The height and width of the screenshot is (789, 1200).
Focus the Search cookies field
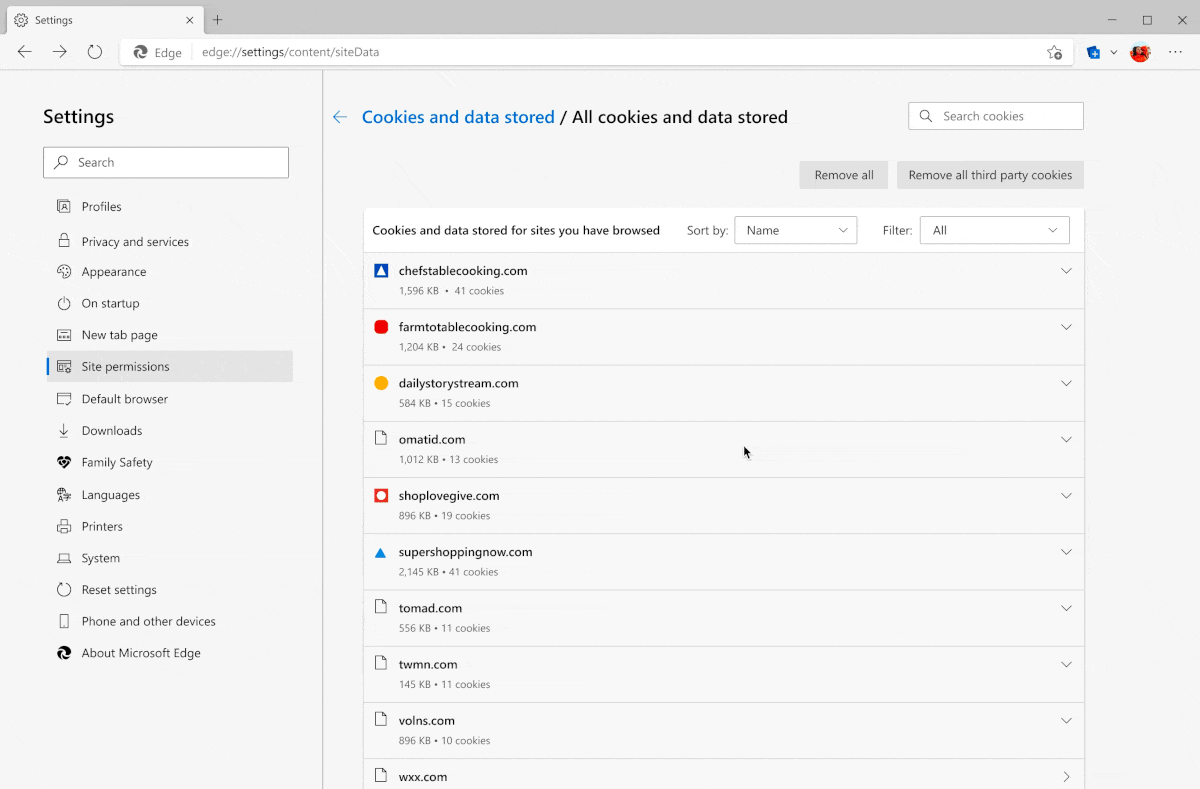click(x=996, y=116)
